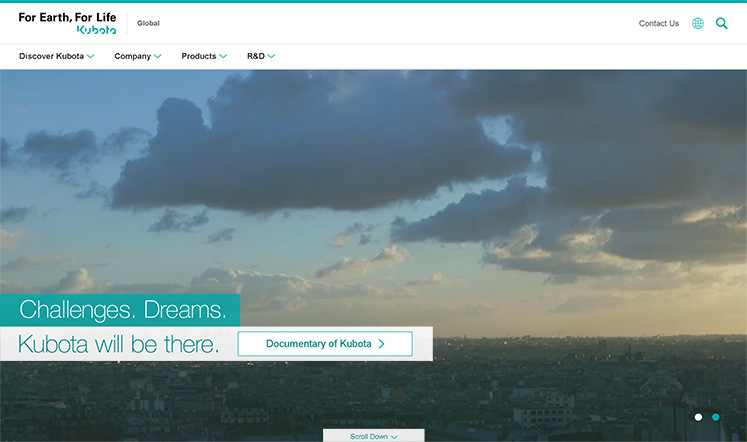Open the R&D dropdown menu

click(x=261, y=56)
